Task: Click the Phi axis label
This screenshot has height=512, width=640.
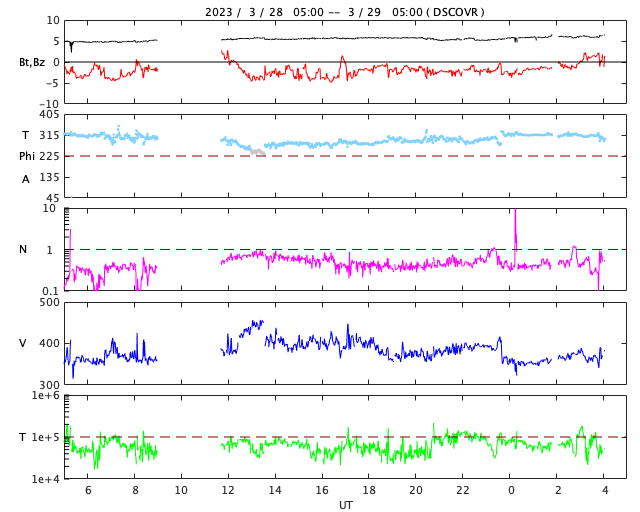Action: tap(28, 156)
